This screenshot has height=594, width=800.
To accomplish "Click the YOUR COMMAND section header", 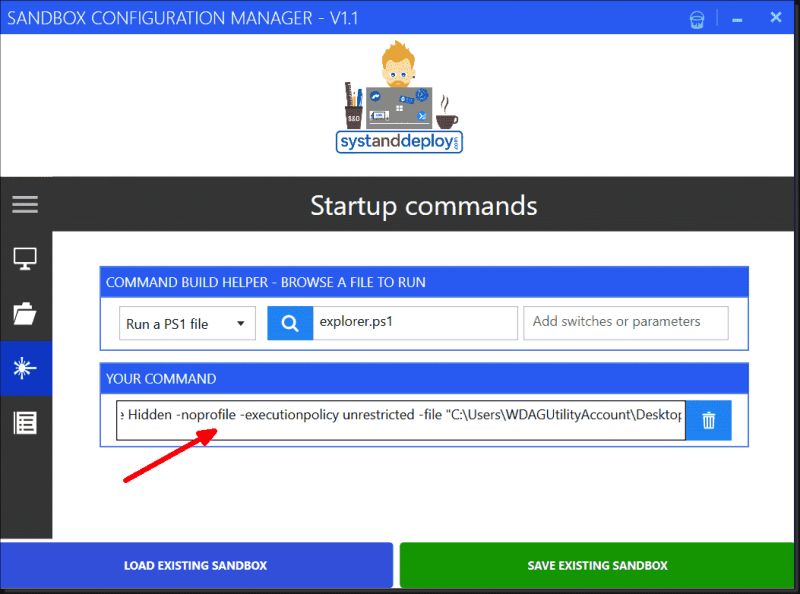I will tap(424, 378).
